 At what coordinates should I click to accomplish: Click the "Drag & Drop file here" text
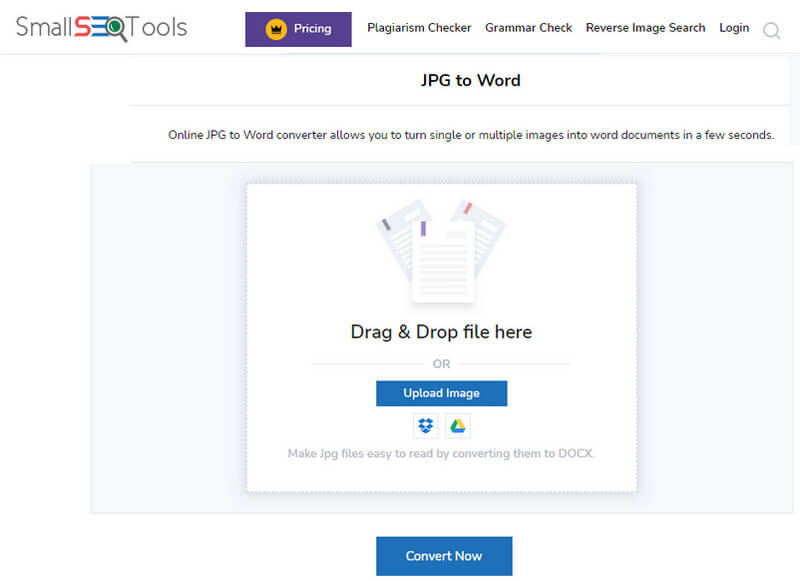[441, 332]
